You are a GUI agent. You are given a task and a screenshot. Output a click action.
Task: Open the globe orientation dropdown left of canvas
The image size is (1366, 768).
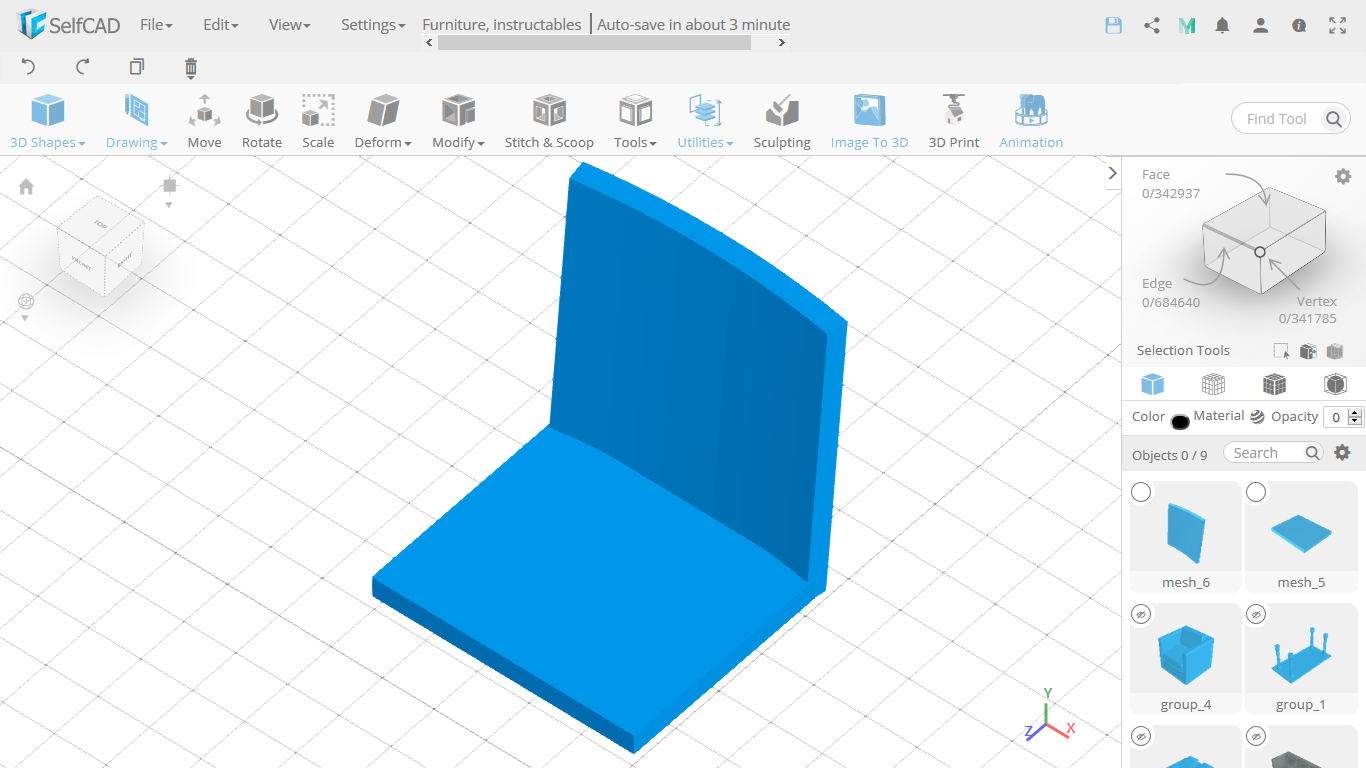(26, 306)
